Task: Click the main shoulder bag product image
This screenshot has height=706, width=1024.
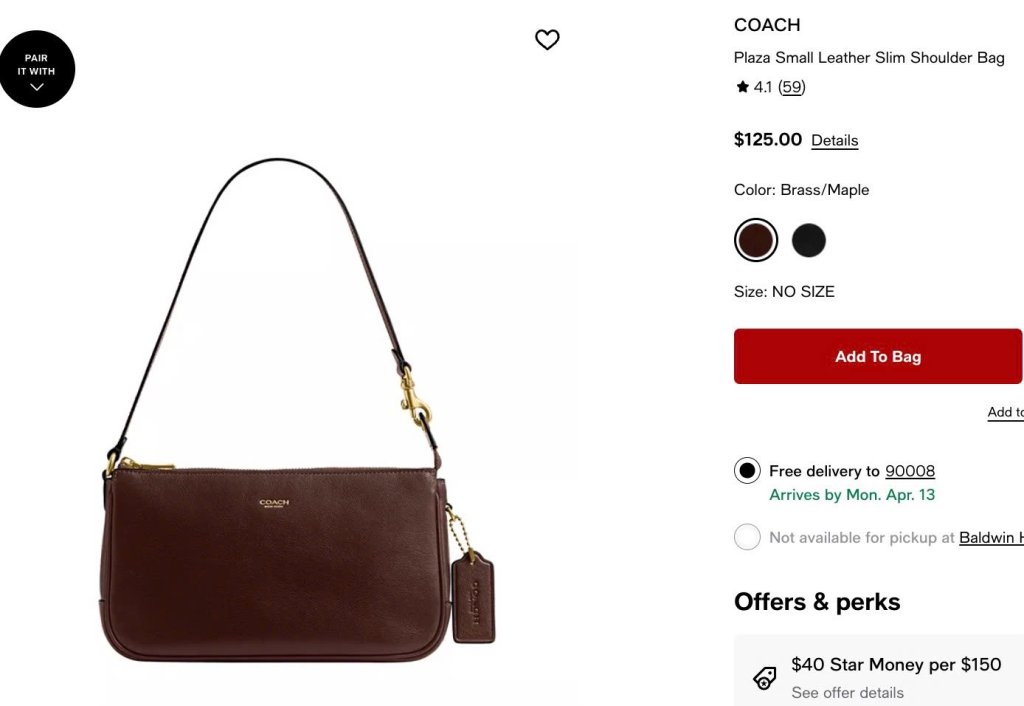Action: (298, 411)
